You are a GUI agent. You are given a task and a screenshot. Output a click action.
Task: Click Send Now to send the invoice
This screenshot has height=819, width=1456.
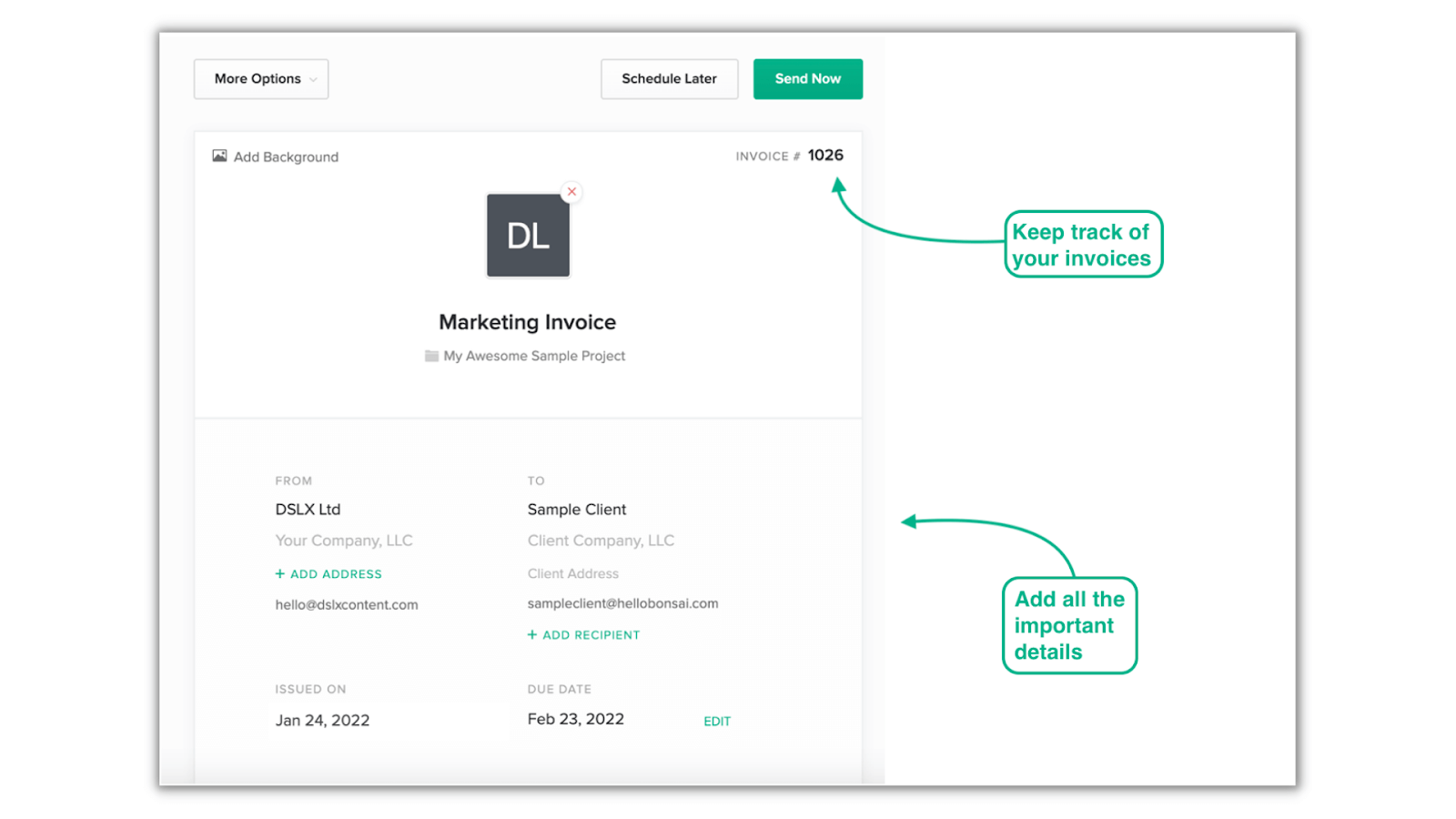click(806, 78)
